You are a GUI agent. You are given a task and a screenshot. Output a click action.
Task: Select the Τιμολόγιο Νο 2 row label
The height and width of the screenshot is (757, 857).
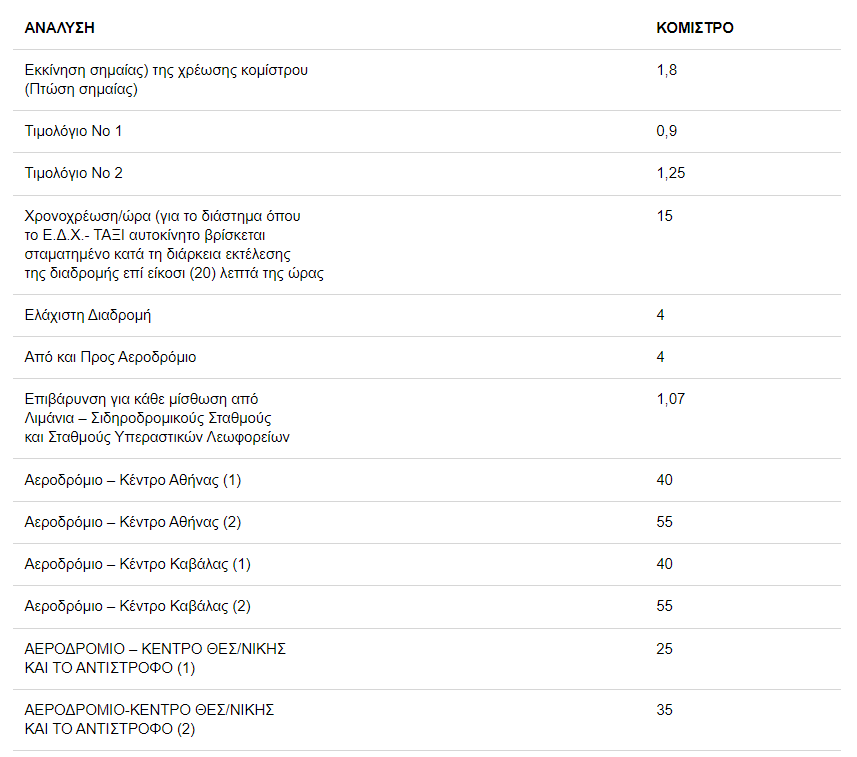coord(74,173)
